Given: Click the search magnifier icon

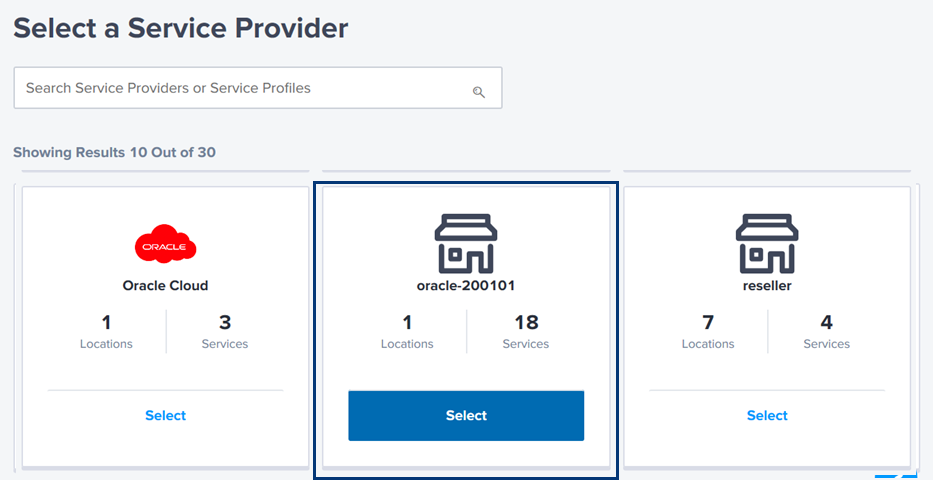Looking at the screenshot, I should [479, 92].
